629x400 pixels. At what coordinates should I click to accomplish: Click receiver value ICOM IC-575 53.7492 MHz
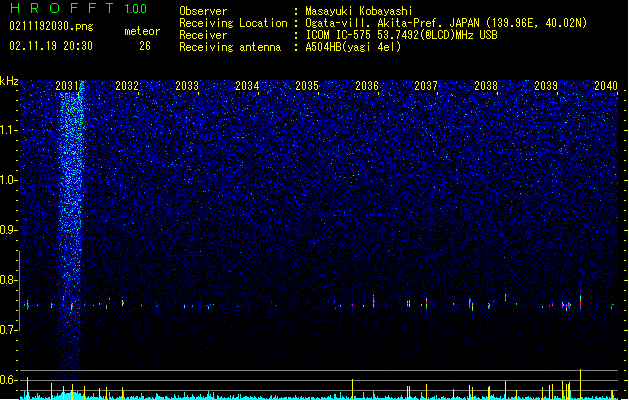coord(402,35)
